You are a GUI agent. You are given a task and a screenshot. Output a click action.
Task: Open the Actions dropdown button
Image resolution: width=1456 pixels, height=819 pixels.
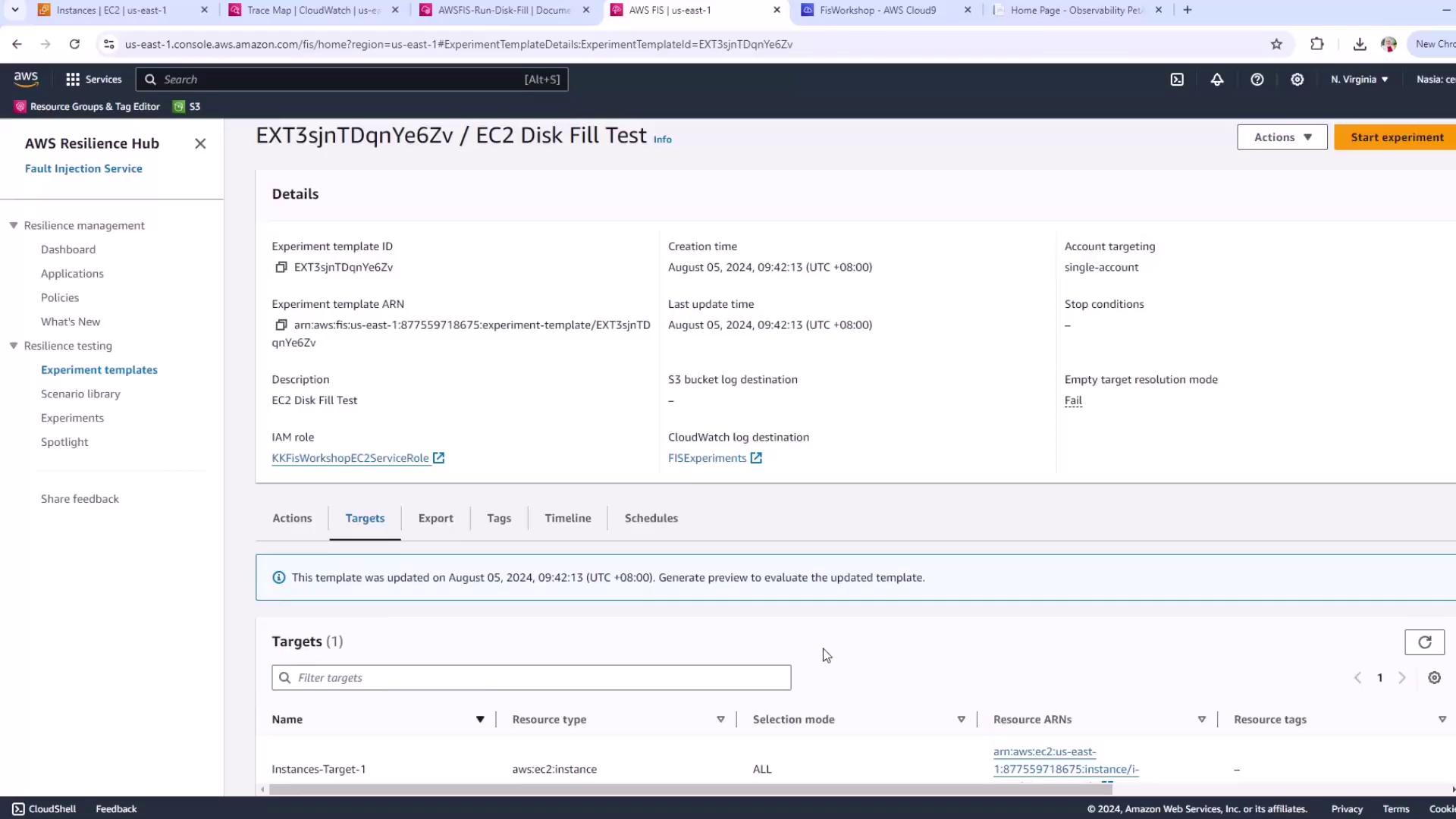point(1282,137)
